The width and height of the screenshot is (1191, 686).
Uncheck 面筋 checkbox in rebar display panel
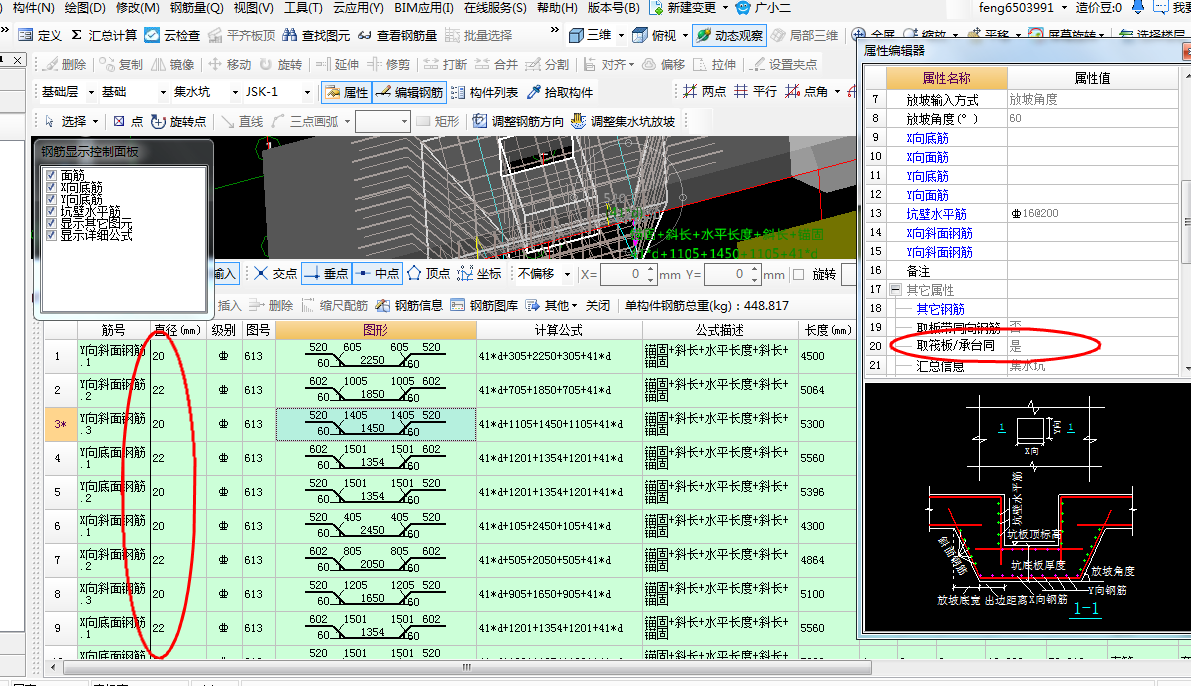pyautogui.click(x=51, y=175)
